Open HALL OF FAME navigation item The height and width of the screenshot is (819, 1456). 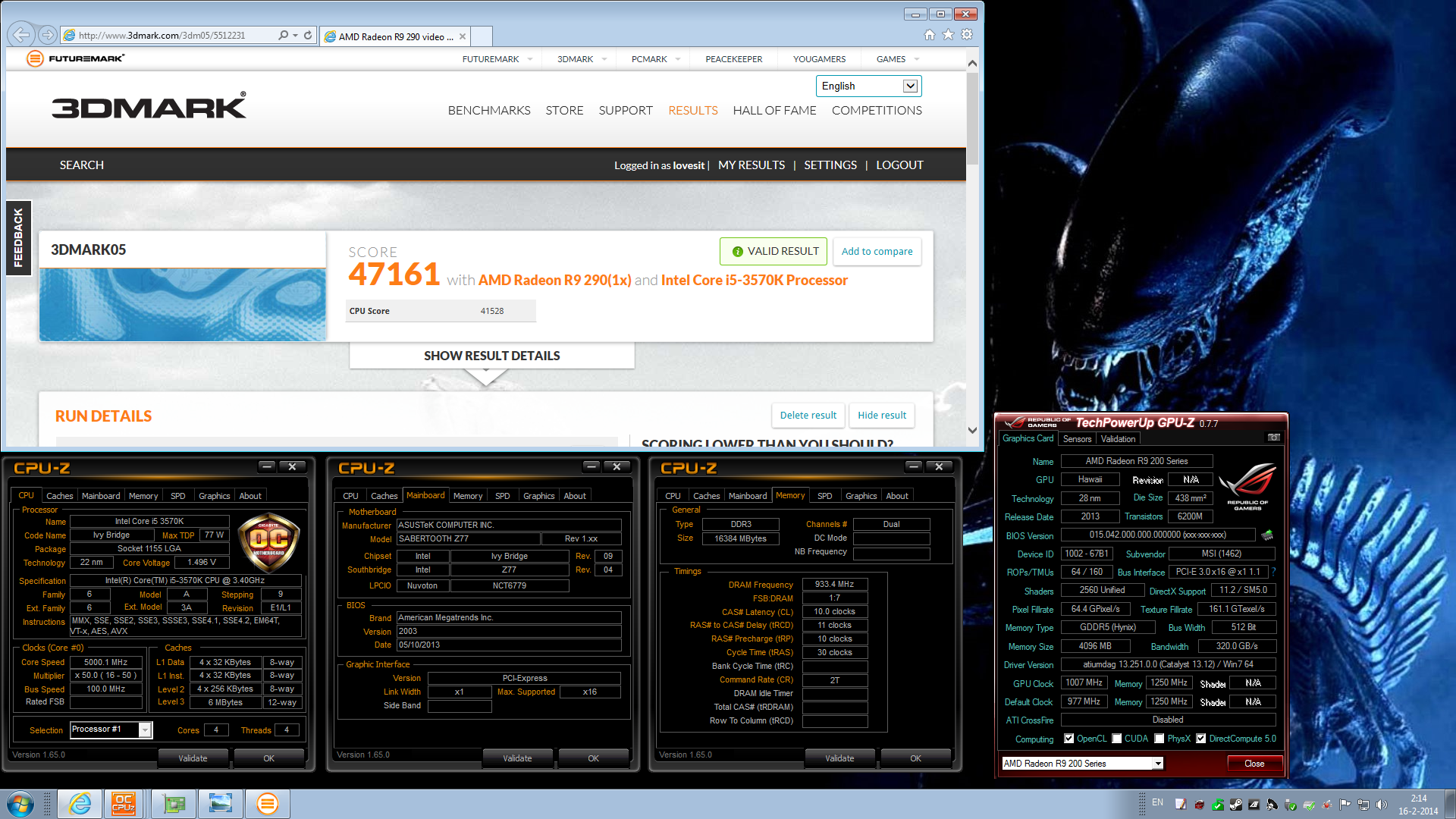[x=774, y=111]
